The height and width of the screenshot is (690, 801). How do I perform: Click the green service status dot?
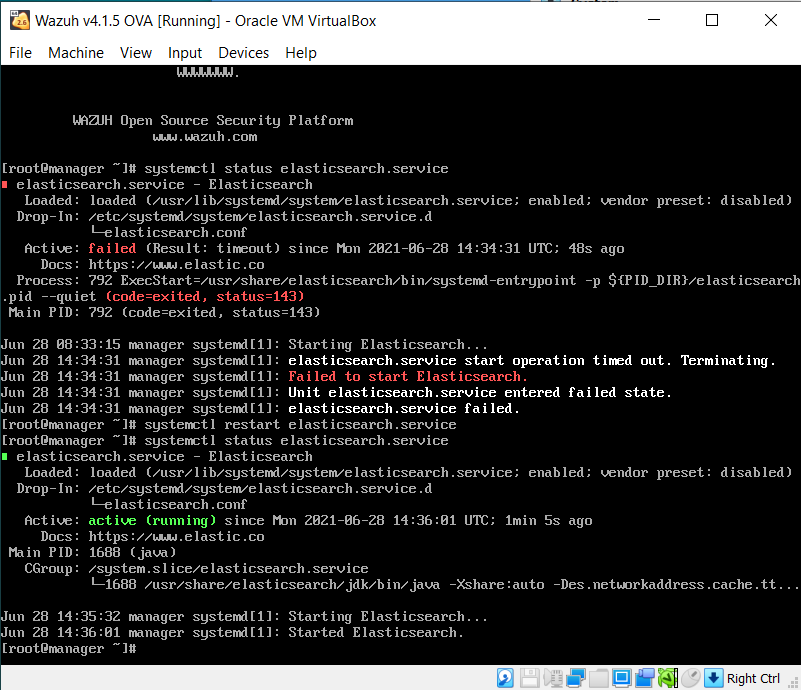coord(5,457)
